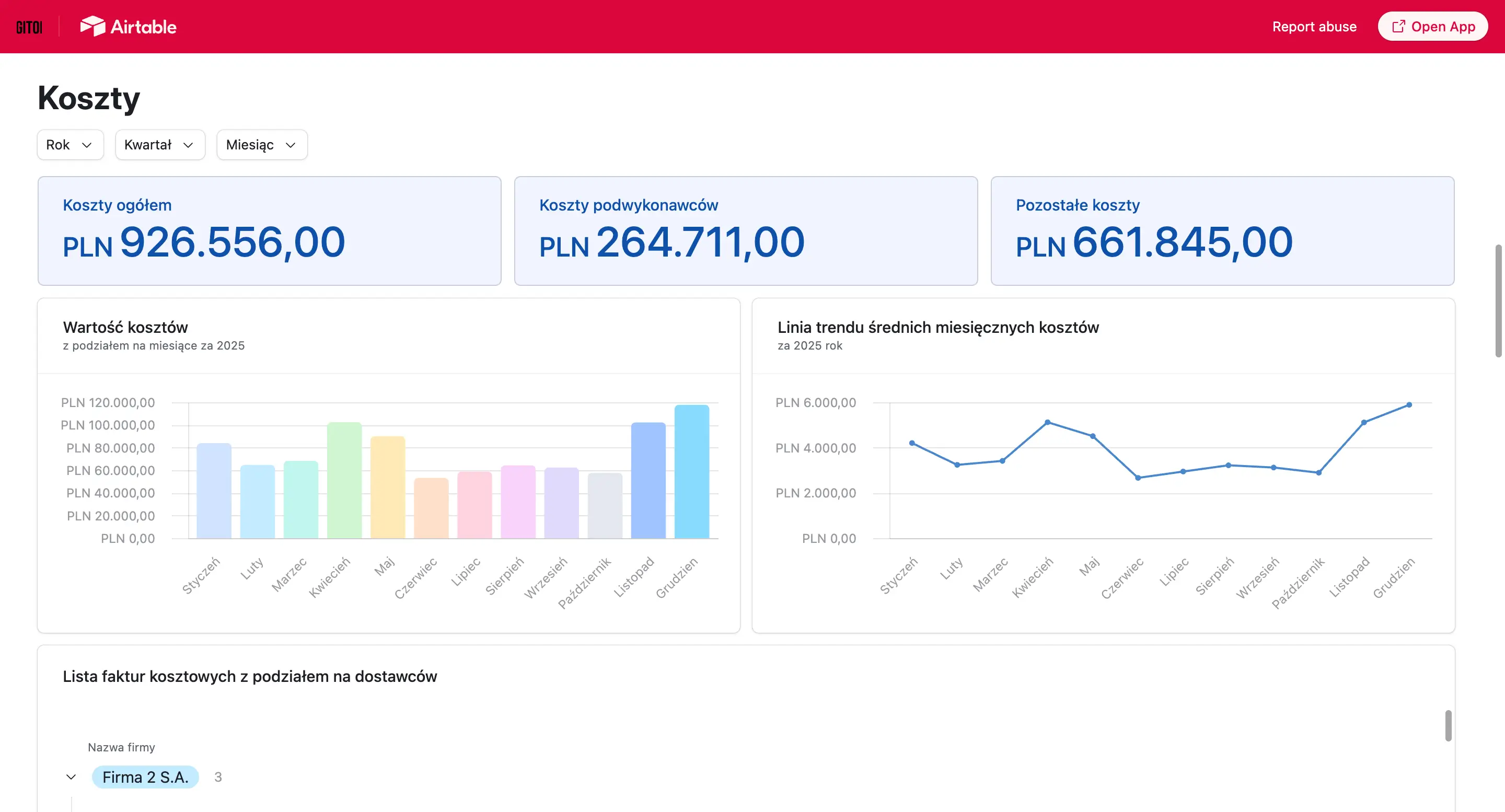Screen dimensions: 1505x812
Task: Click the Nazwa firmy column header
Action: tap(122, 747)
